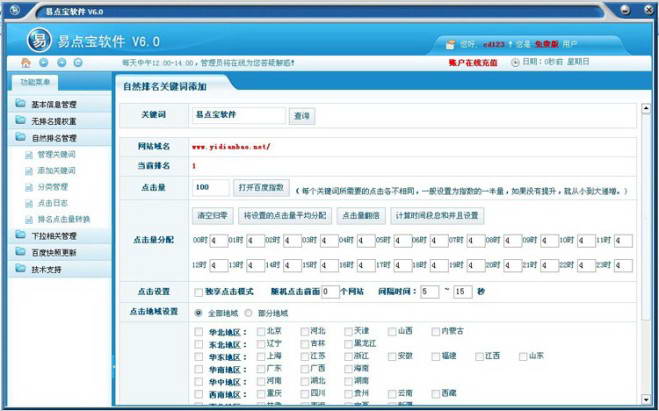Click the clock icon next to 日期
This screenshot has width=659, height=411.
(x=515, y=63)
